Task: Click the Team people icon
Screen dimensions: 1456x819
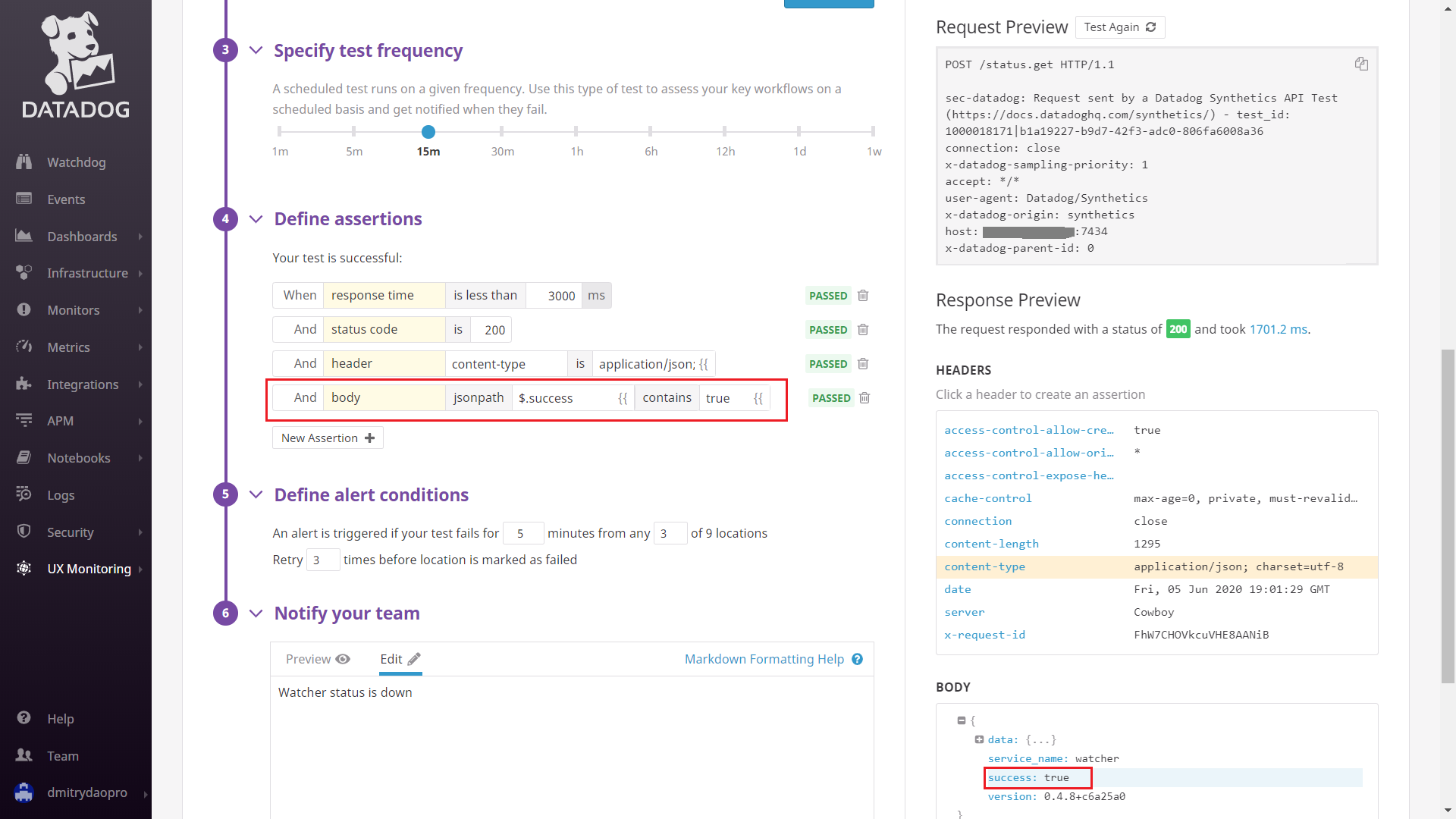Action: coord(24,755)
